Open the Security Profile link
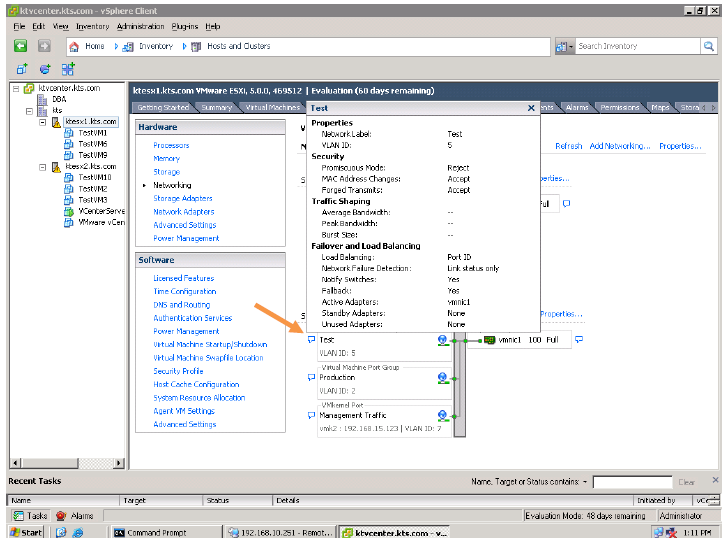 coord(178,371)
